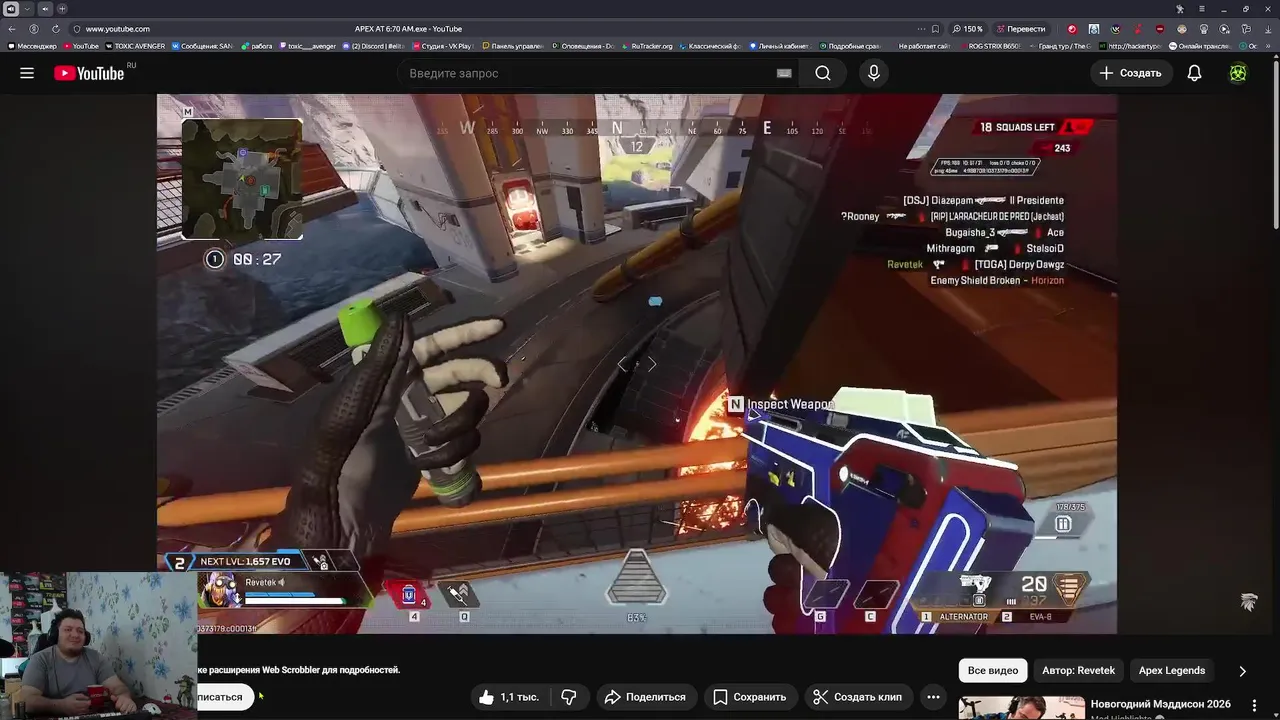
Task: Select the 'Apex Legends' filter chip
Action: [1172, 670]
